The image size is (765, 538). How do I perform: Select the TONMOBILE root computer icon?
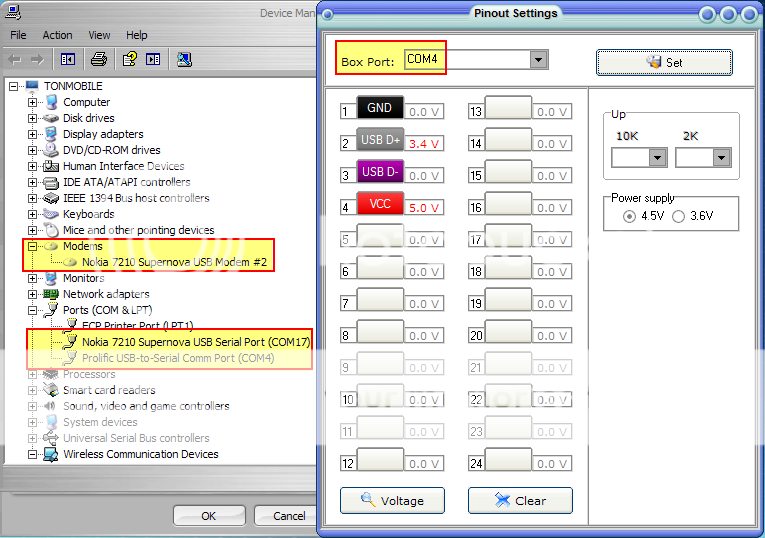[32, 86]
